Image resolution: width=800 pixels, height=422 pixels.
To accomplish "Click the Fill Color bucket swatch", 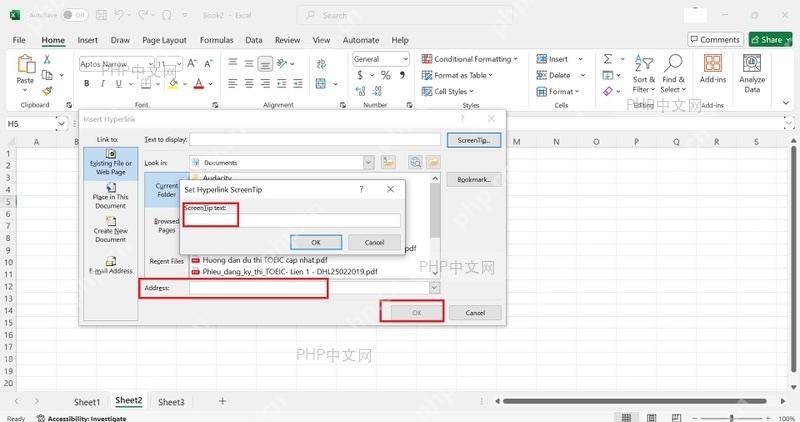I will [x=173, y=84].
